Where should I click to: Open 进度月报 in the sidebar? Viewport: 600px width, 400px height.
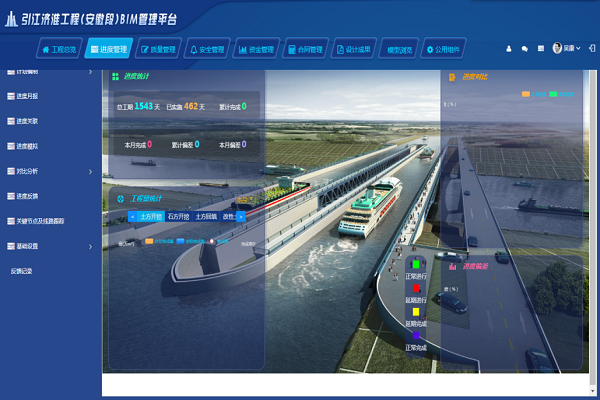[x=28, y=97]
